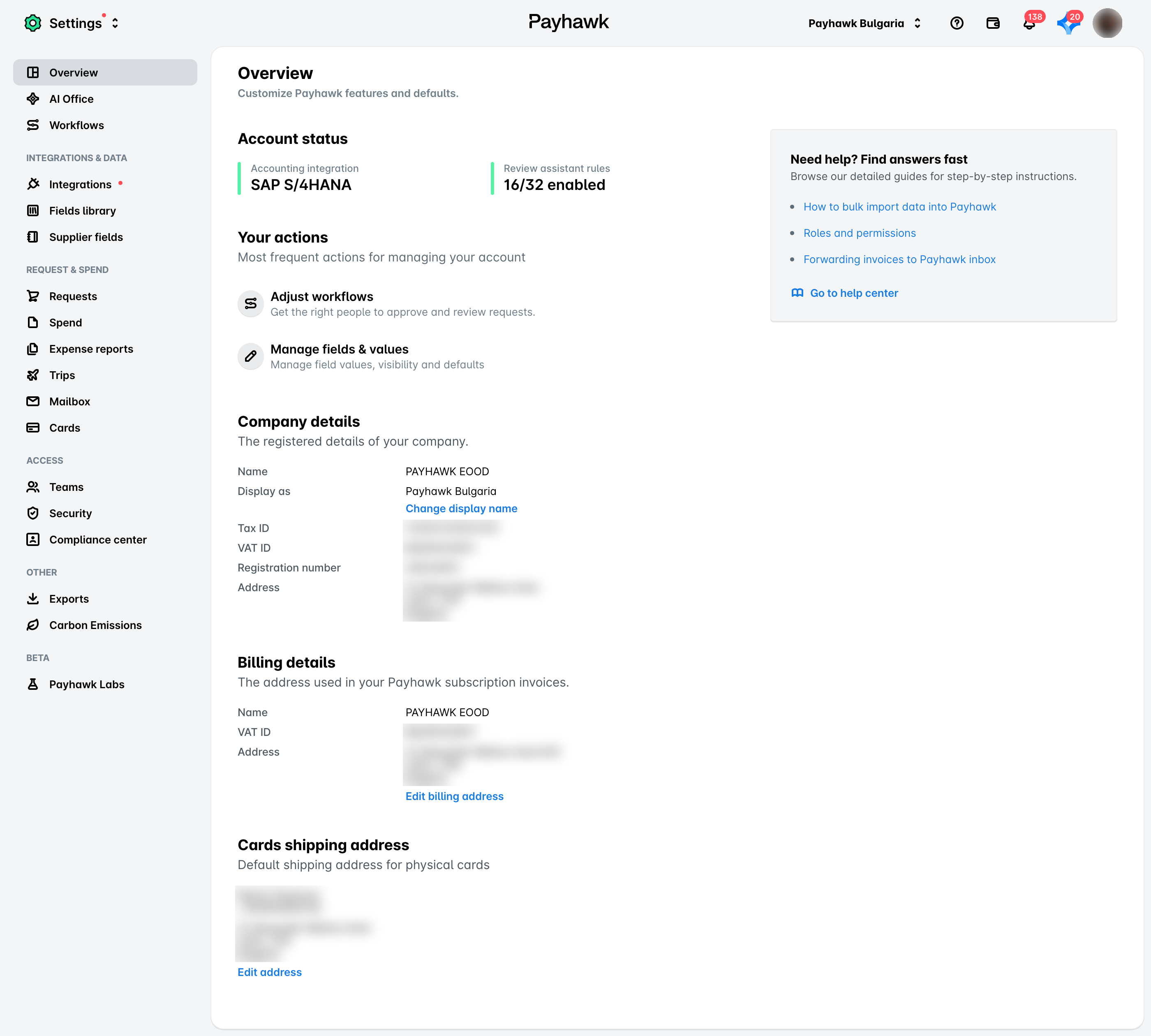Navigate to Trips settings
This screenshot has height=1036, width=1151.
tap(105, 375)
